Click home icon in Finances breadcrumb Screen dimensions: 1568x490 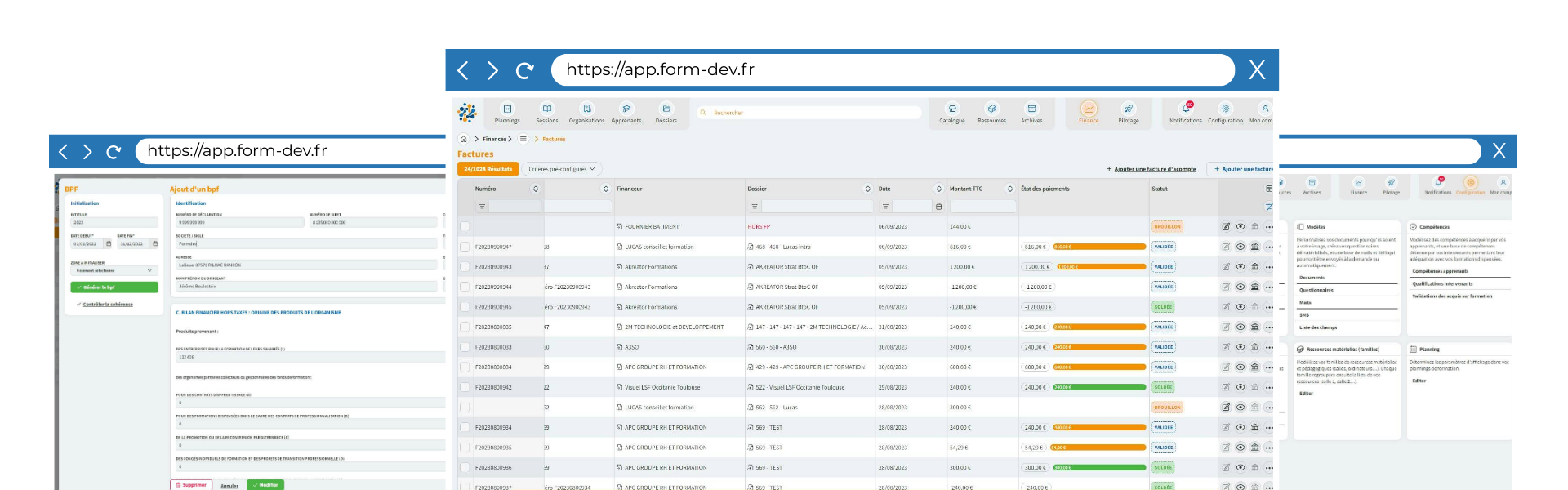(464, 139)
